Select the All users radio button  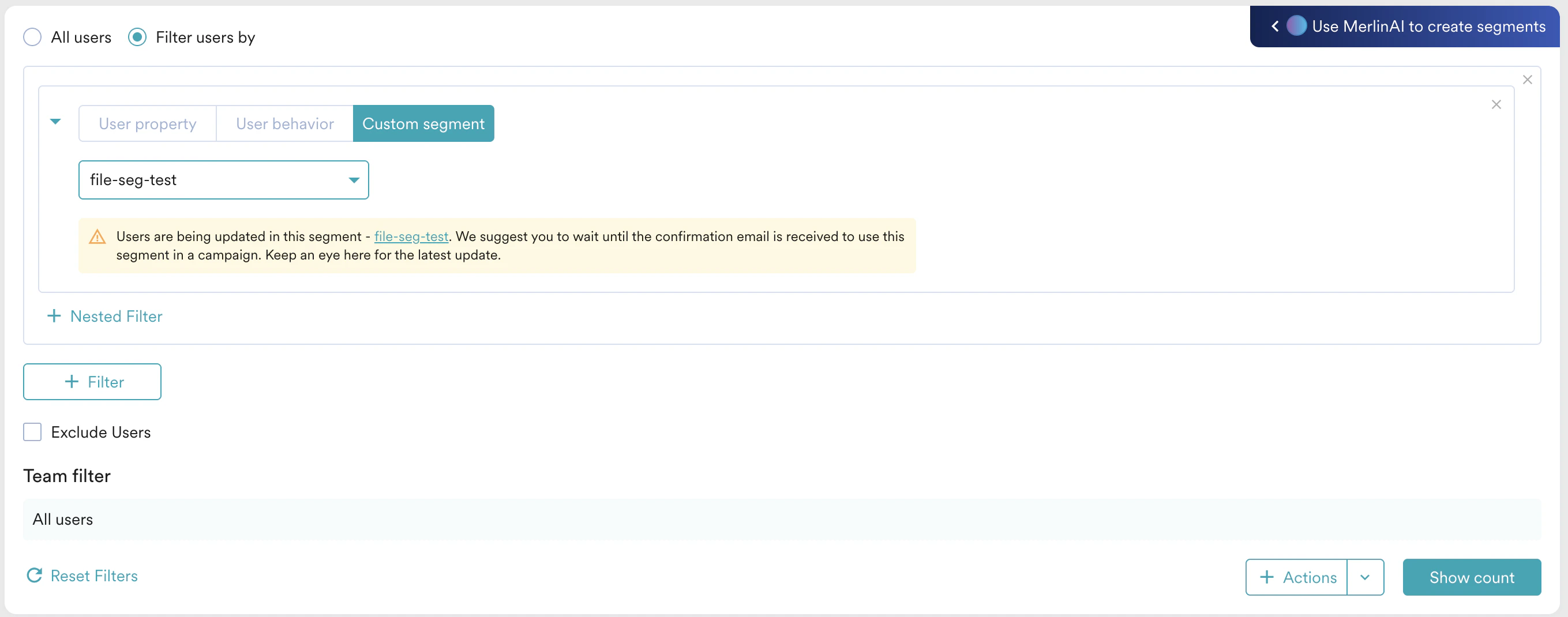pyautogui.click(x=32, y=37)
